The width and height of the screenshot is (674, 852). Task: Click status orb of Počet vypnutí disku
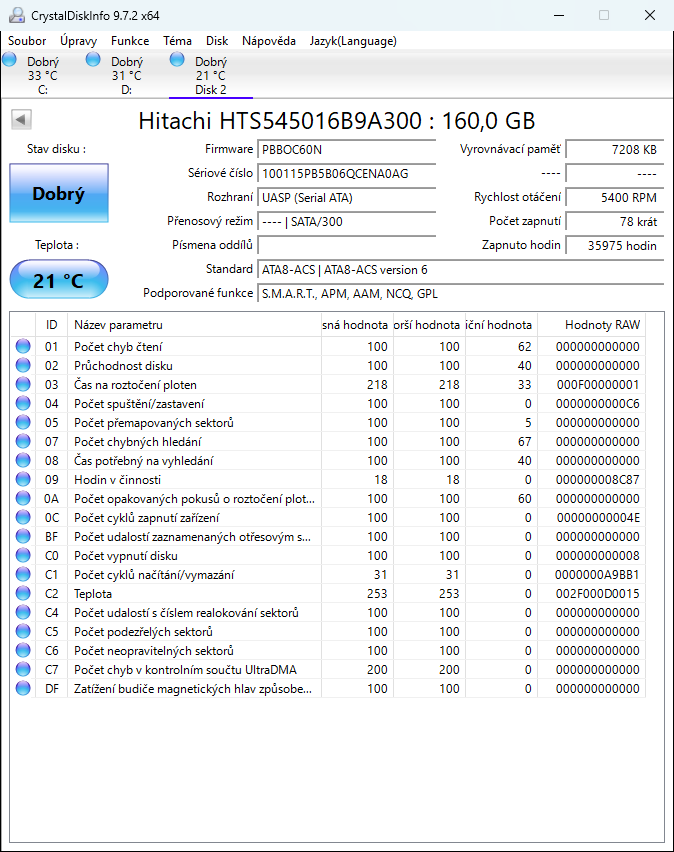pos(23,555)
